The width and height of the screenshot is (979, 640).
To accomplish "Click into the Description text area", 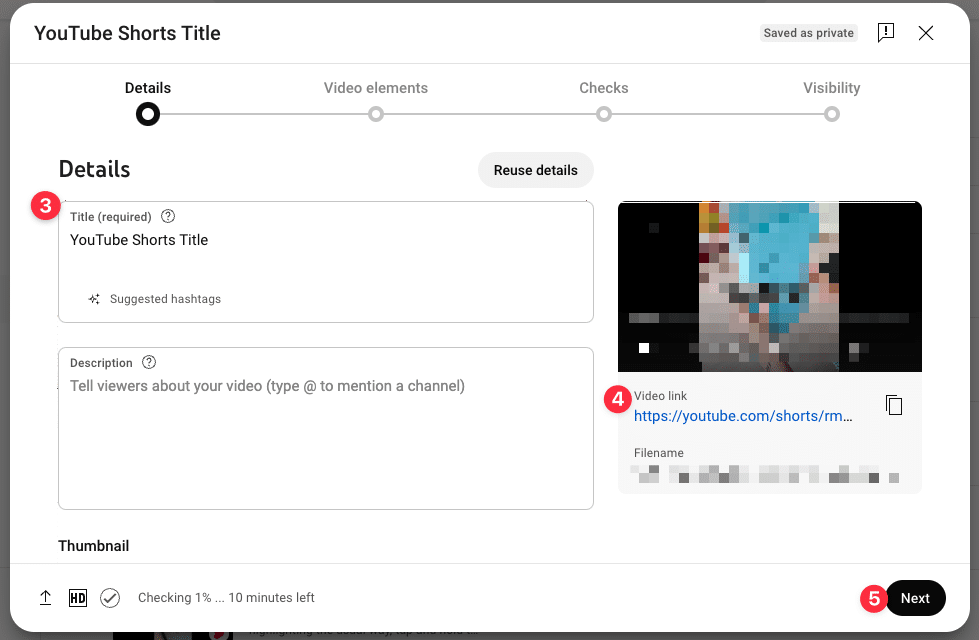I will tap(326, 428).
